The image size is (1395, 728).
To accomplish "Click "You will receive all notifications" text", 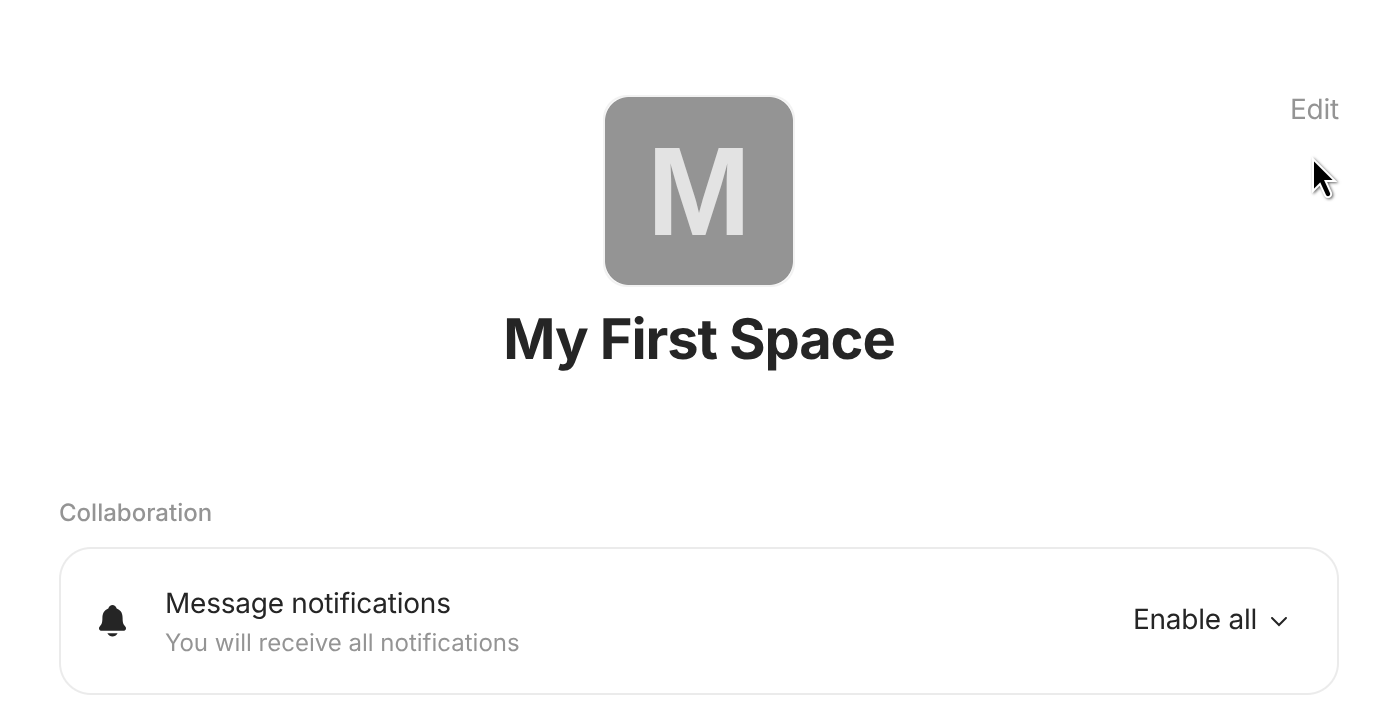I will (342, 642).
